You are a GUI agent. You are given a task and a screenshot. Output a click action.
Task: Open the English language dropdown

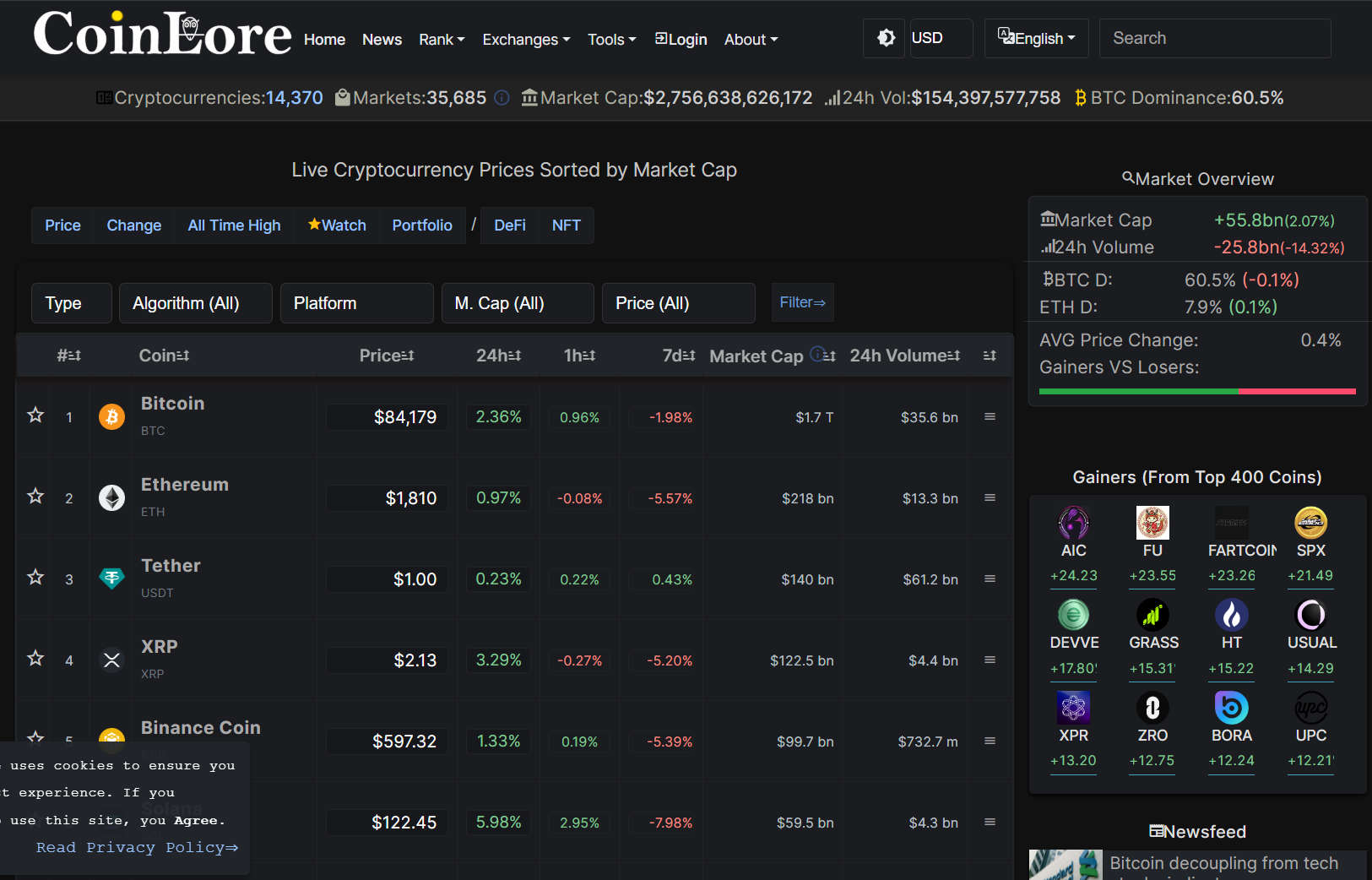[1036, 38]
